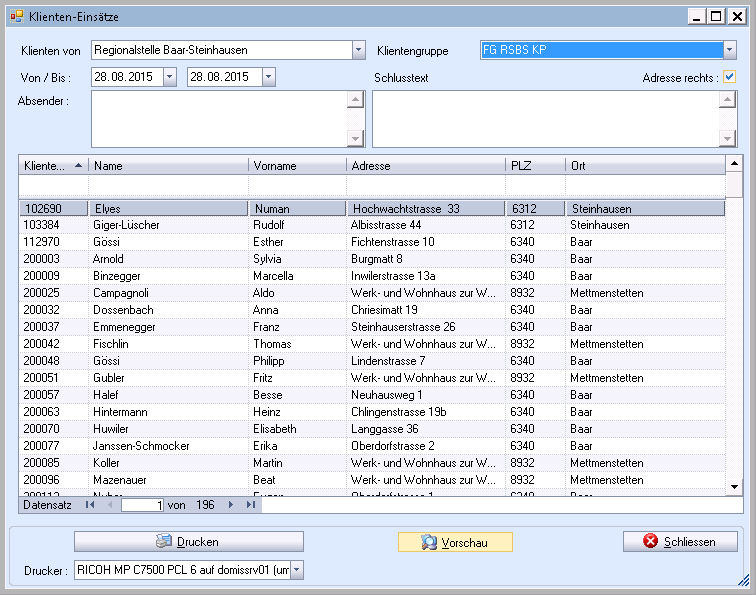
Task: Open the start date picker dropdown
Action: [168, 77]
